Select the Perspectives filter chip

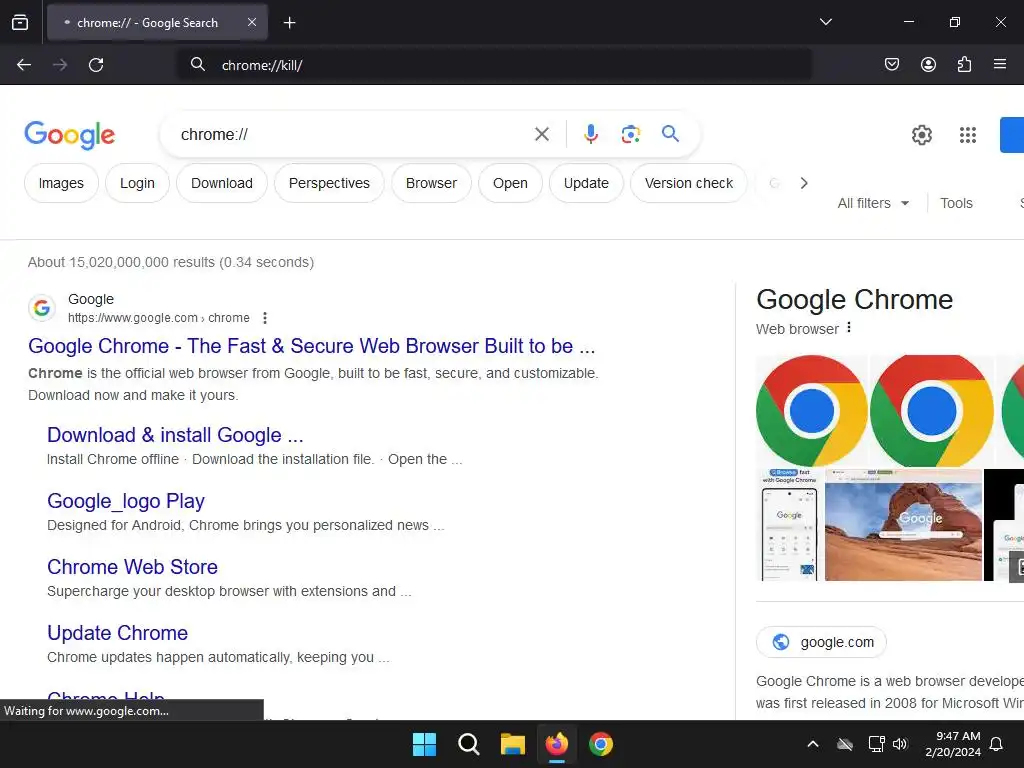[x=329, y=184]
